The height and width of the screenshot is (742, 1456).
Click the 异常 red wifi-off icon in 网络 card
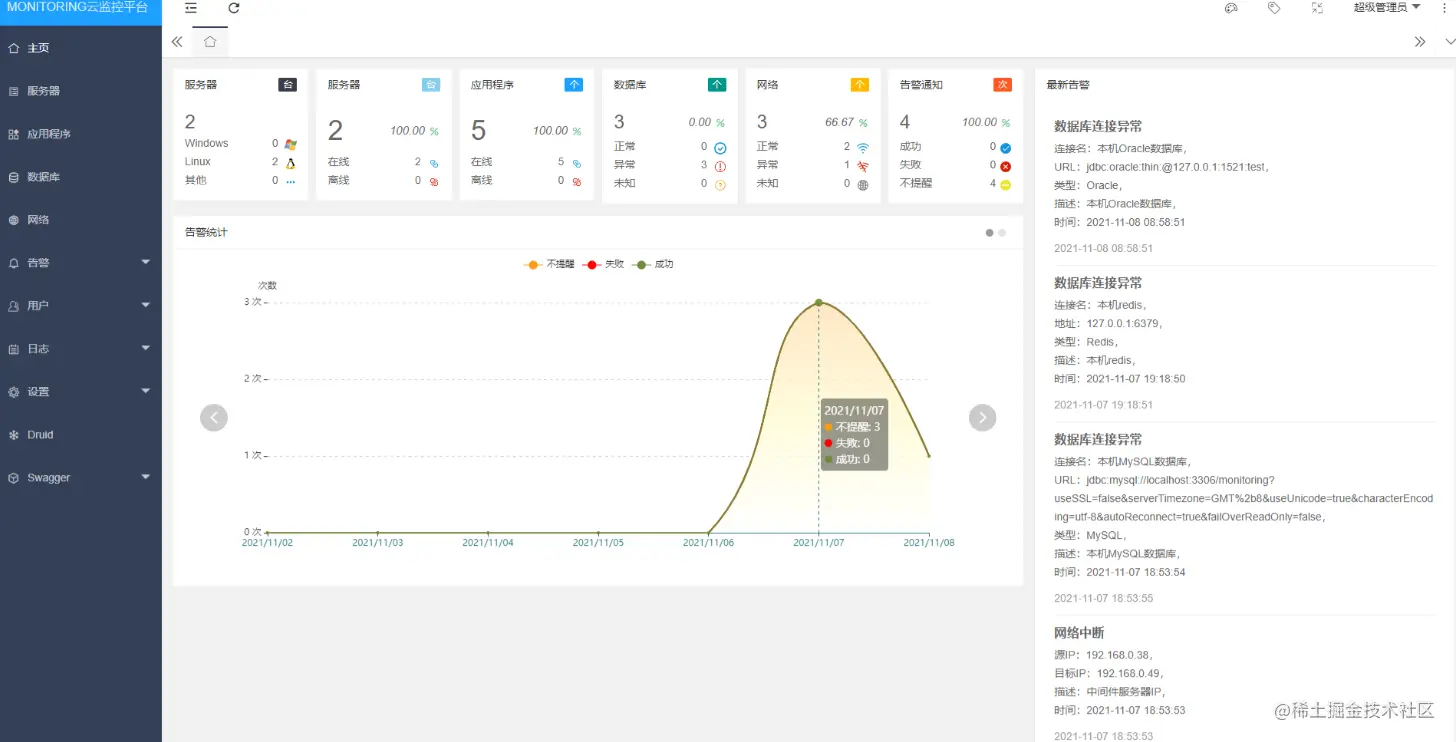click(863, 165)
